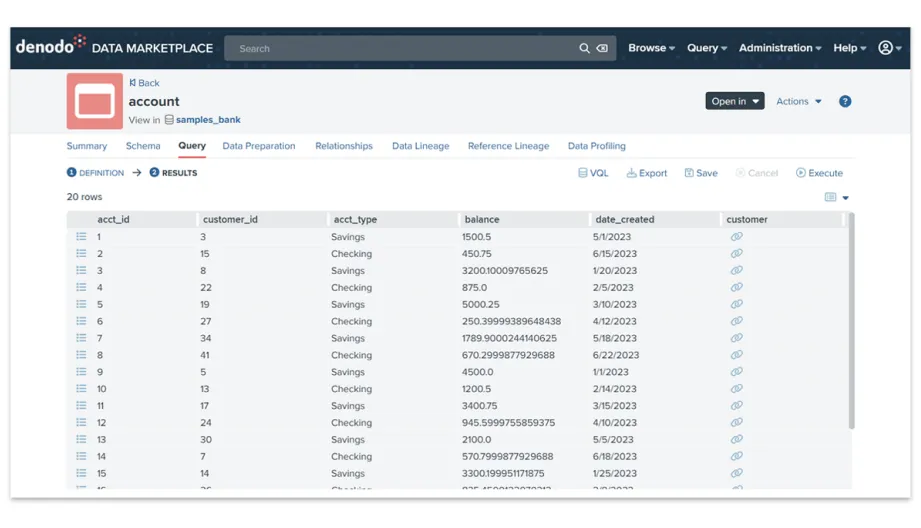Select the Query tab
The image size is (921, 528).
192,146
